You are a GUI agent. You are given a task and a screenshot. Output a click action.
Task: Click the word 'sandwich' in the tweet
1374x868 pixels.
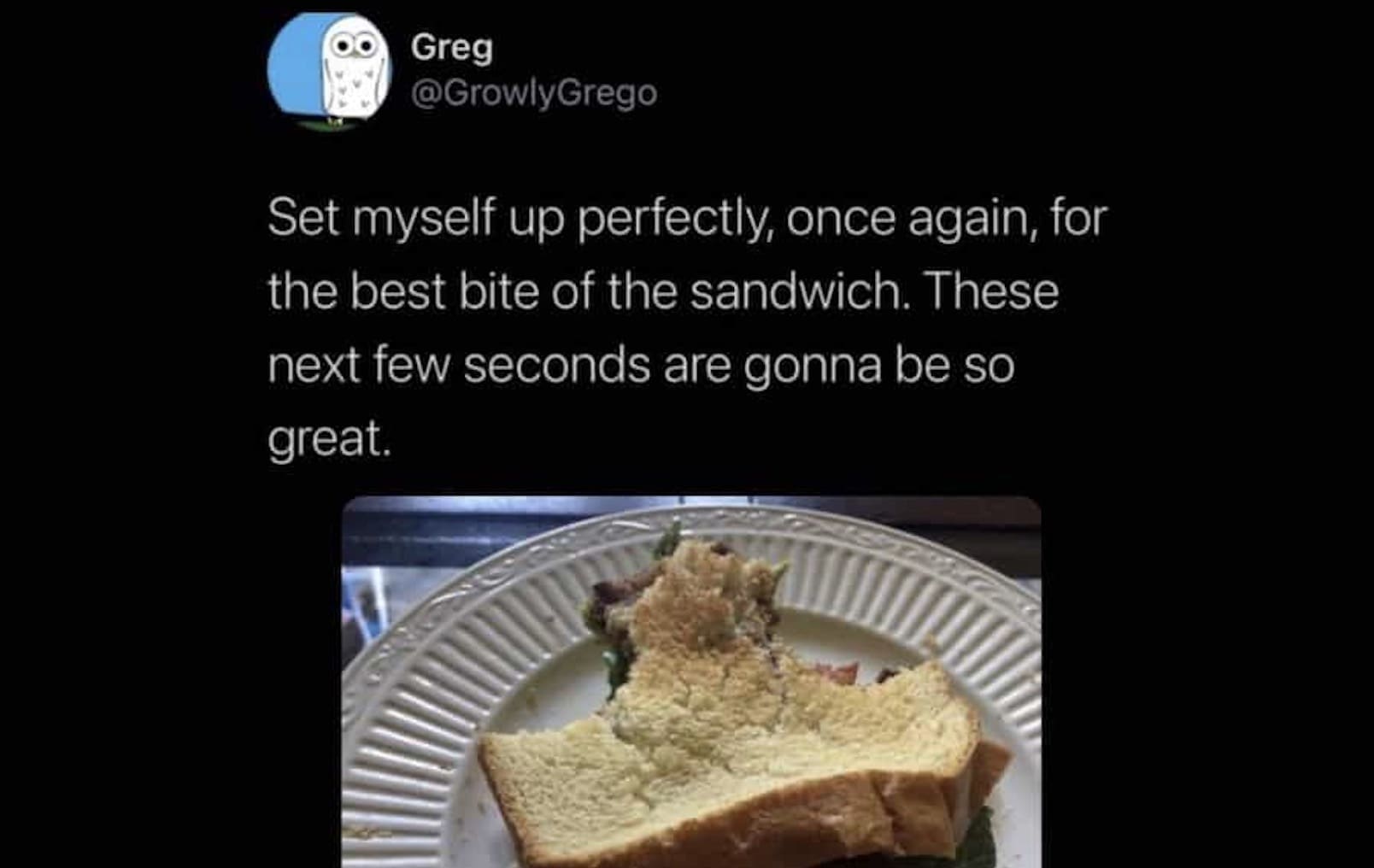coord(795,291)
